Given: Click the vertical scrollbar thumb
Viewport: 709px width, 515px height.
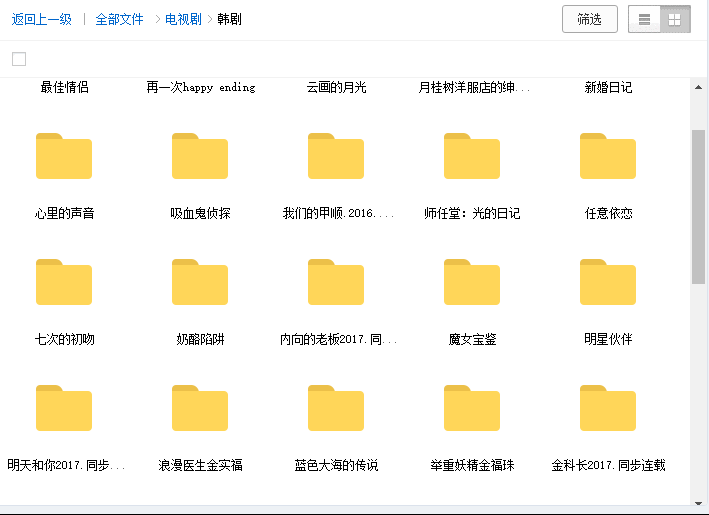Looking at the screenshot, I should point(698,205).
